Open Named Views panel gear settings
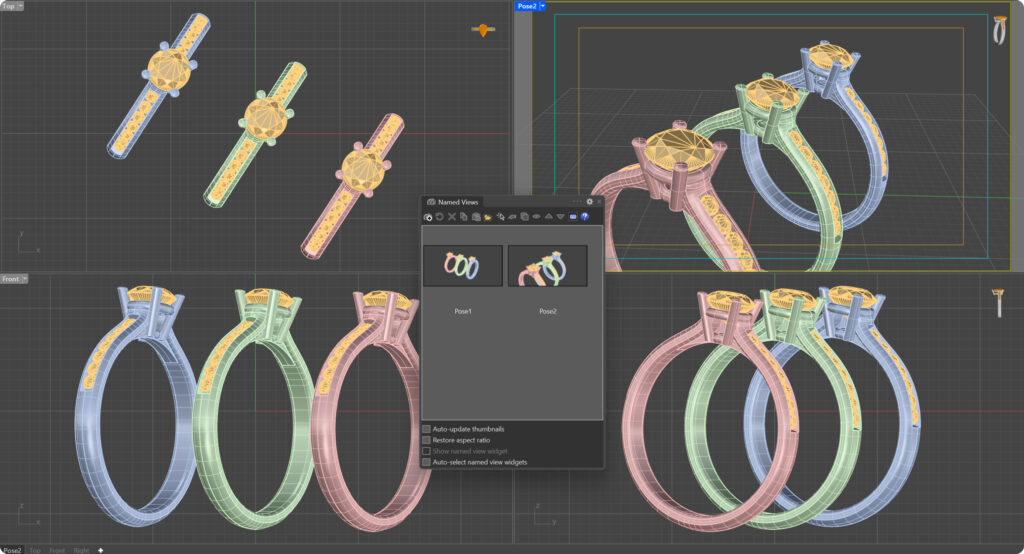The width and height of the screenshot is (1024, 554). pyautogui.click(x=590, y=201)
